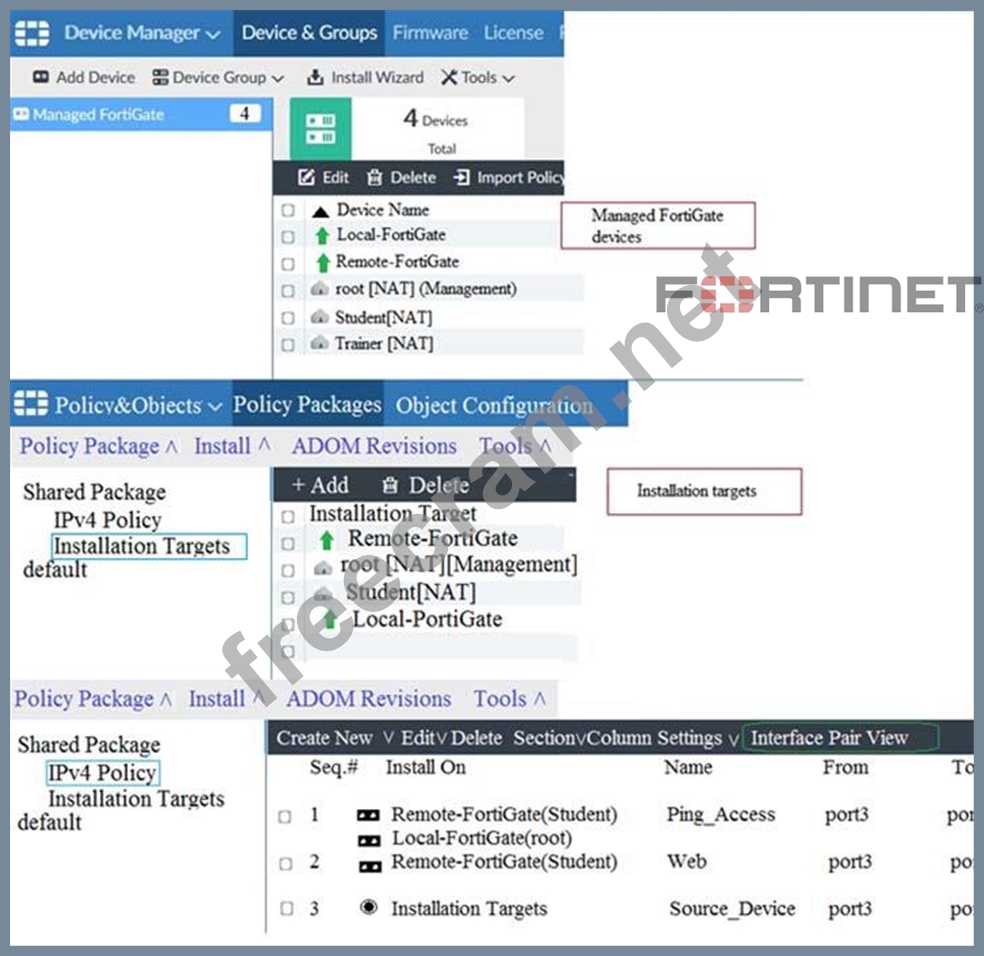Tick the Device Name header checkbox
Screen dimensions: 984x956
(x=288, y=210)
